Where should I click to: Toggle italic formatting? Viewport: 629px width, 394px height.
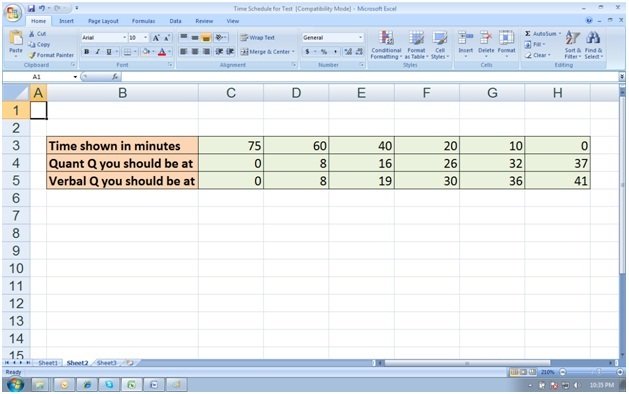click(97, 52)
